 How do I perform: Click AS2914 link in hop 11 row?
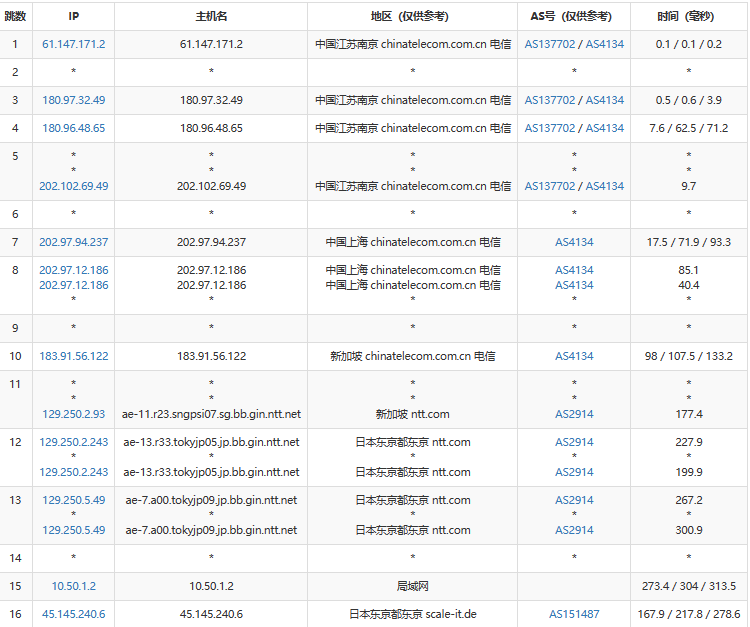click(x=574, y=414)
